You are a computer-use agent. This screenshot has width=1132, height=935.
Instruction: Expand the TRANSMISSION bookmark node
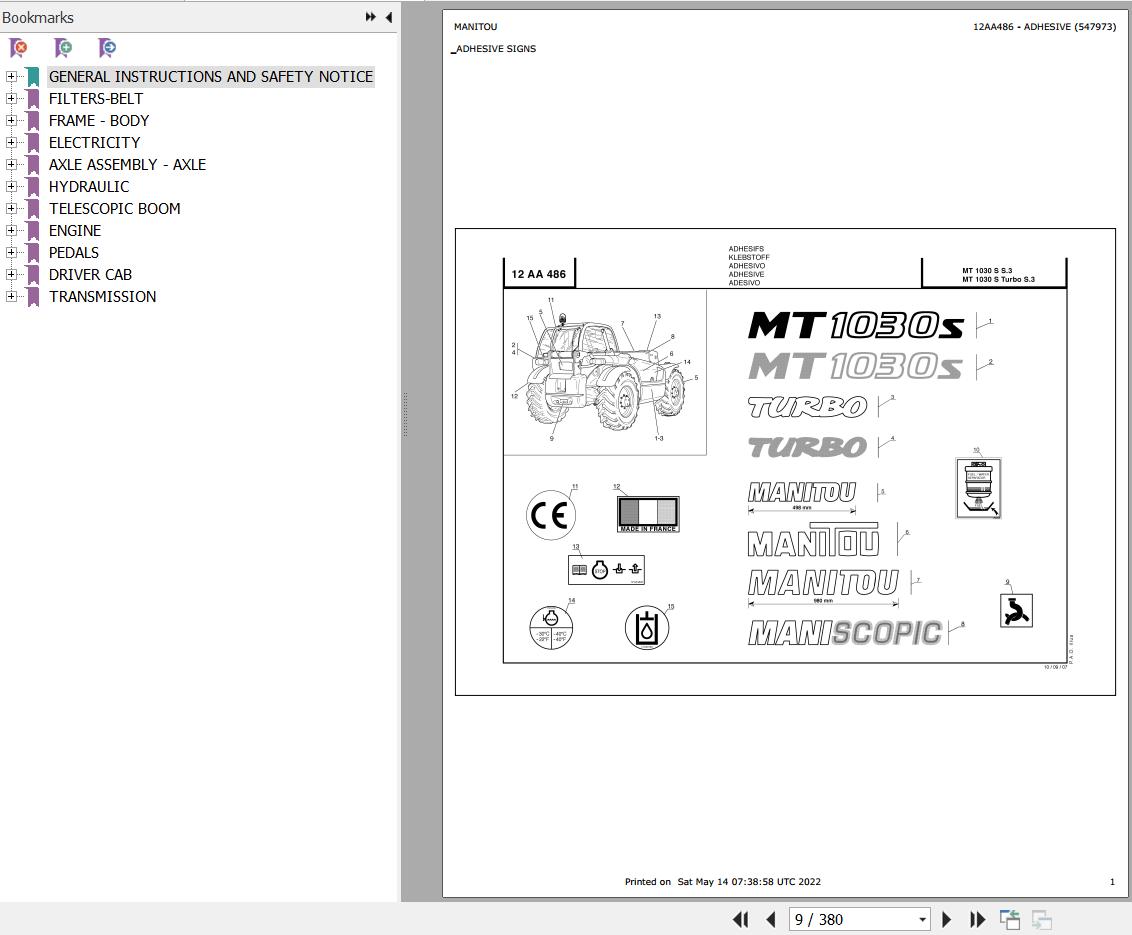(x=11, y=297)
